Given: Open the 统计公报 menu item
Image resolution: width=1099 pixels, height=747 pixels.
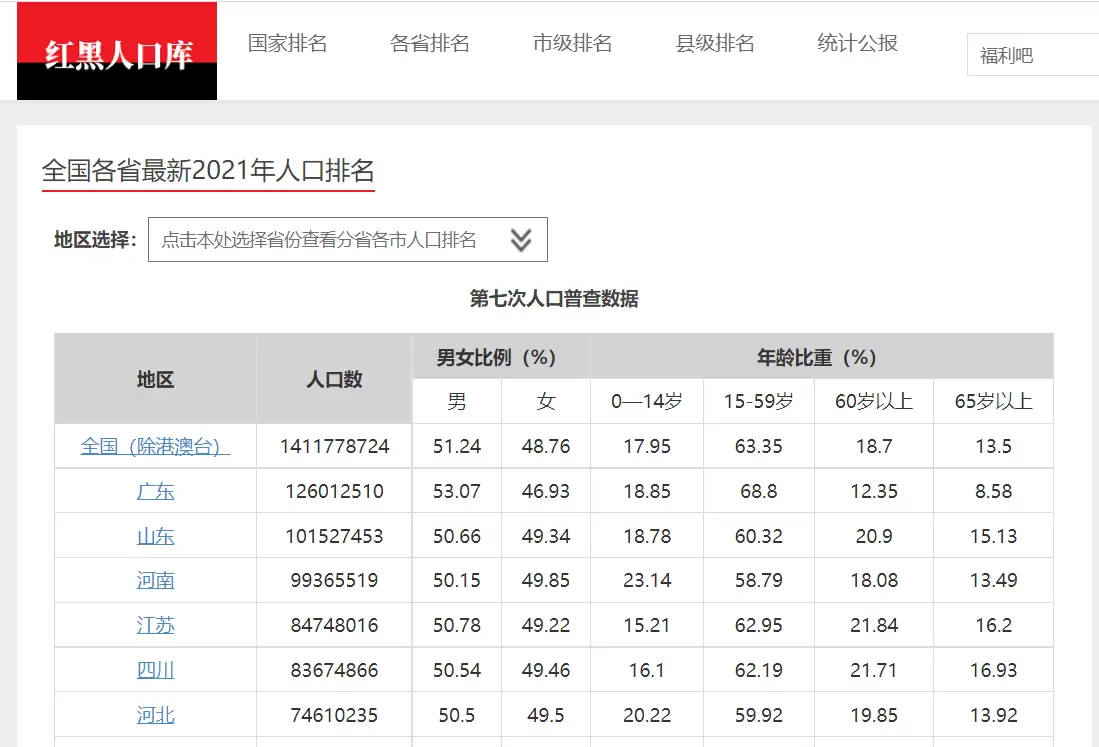Looking at the screenshot, I should tap(857, 43).
